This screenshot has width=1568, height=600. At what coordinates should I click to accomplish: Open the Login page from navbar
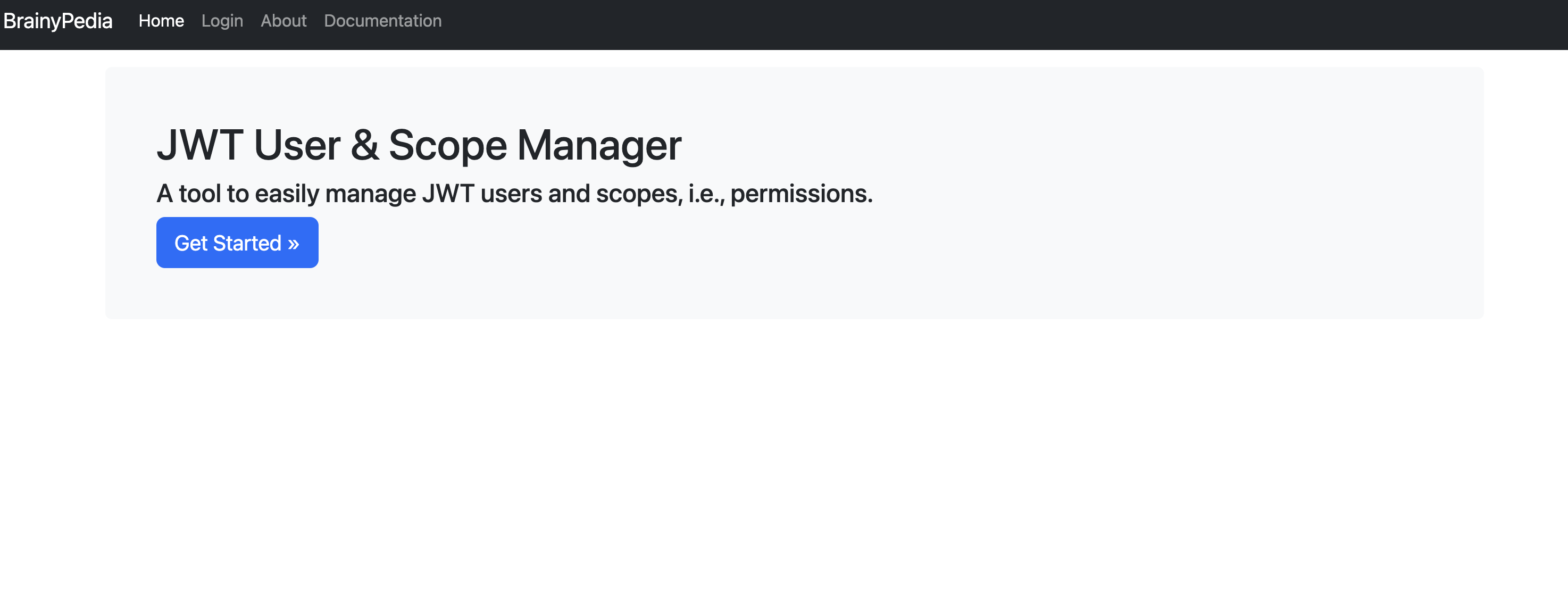(222, 21)
